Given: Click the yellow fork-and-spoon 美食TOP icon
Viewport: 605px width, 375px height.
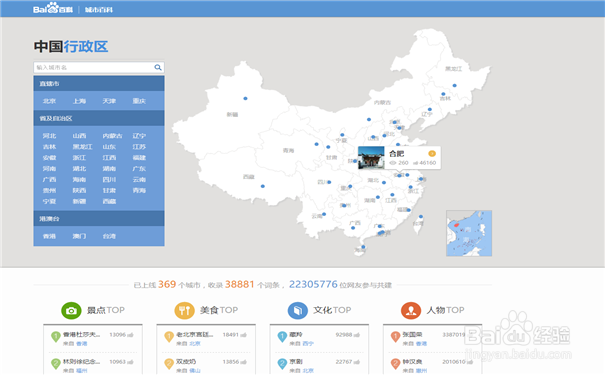Looking at the screenshot, I should [x=184, y=311].
